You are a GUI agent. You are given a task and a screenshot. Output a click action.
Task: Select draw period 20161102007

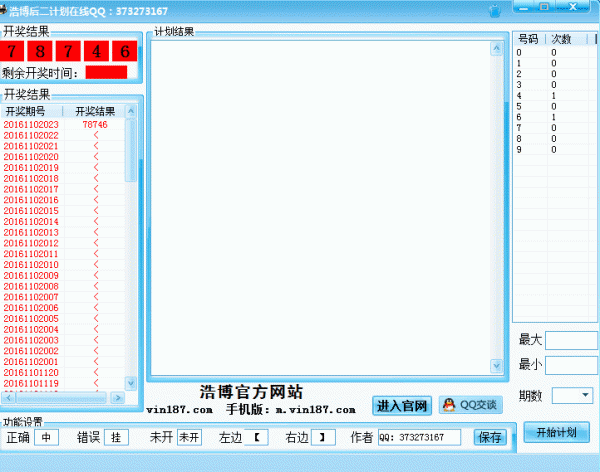click(31, 297)
